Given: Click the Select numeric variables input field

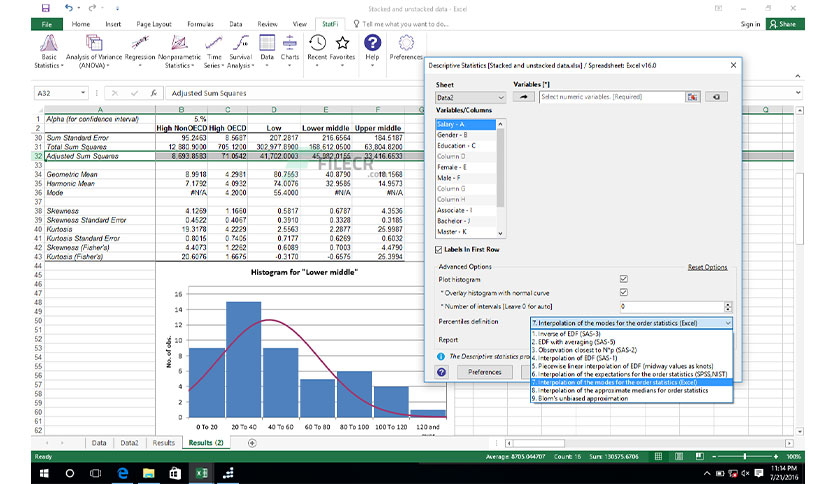Looking at the screenshot, I should click(612, 97).
